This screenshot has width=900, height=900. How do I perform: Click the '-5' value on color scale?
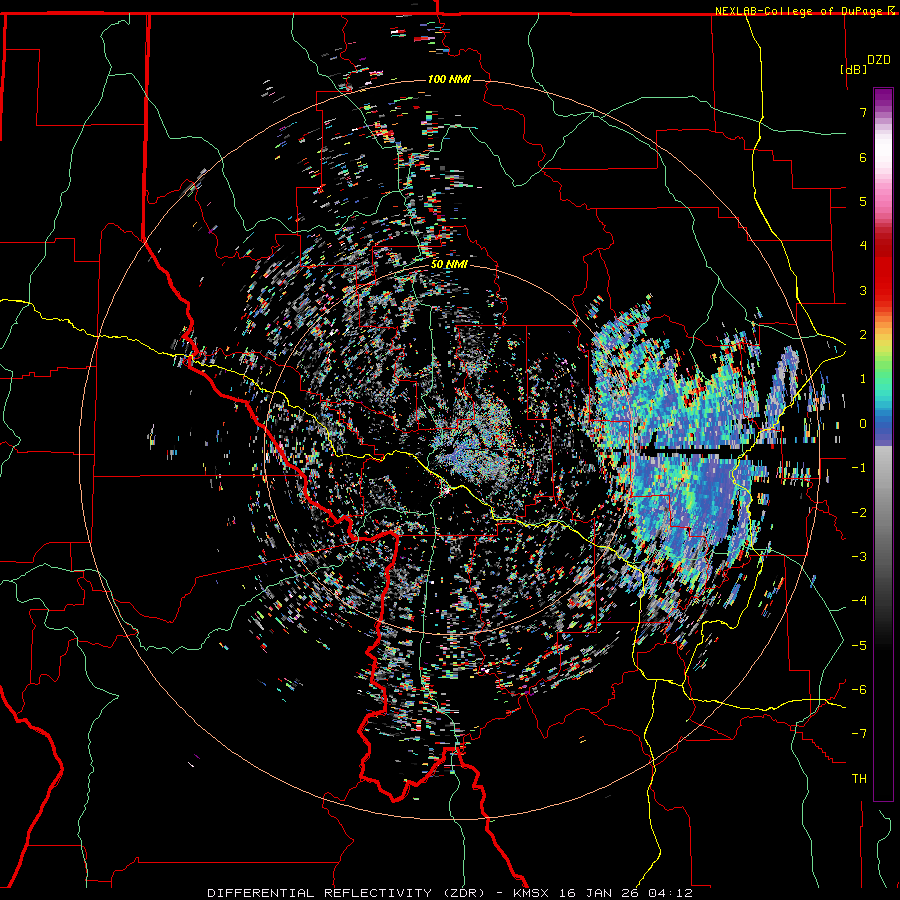click(x=859, y=646)
